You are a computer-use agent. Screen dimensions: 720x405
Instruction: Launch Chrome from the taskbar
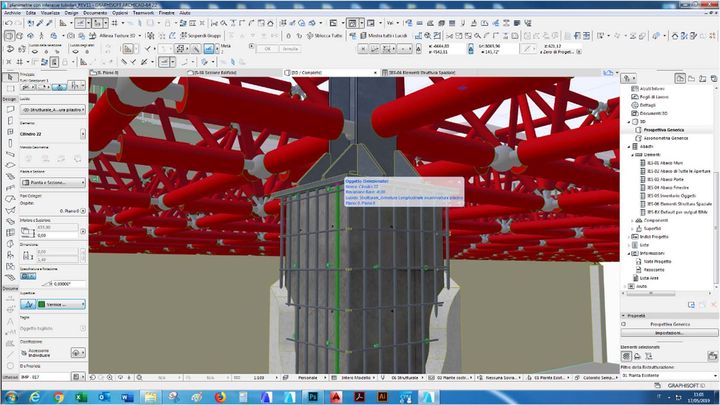tap(58, 396)
